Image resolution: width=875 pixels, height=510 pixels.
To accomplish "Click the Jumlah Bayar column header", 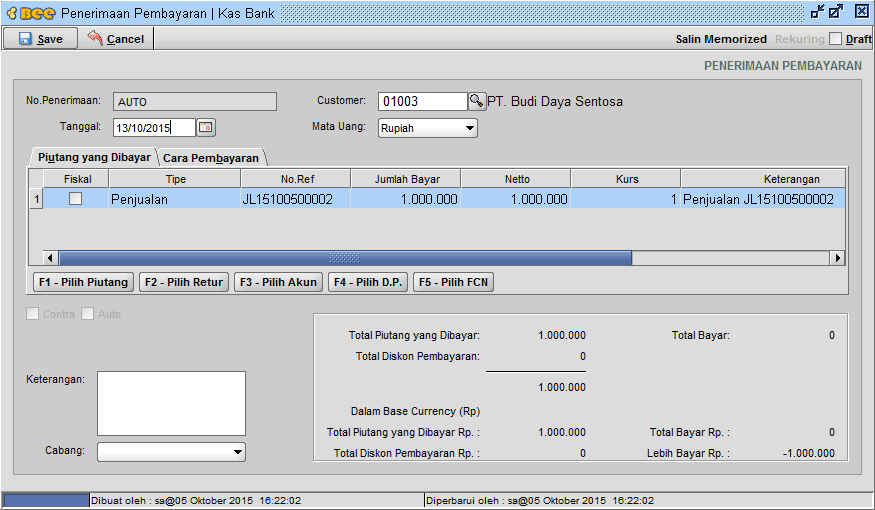I will click(x=406, y=179).
